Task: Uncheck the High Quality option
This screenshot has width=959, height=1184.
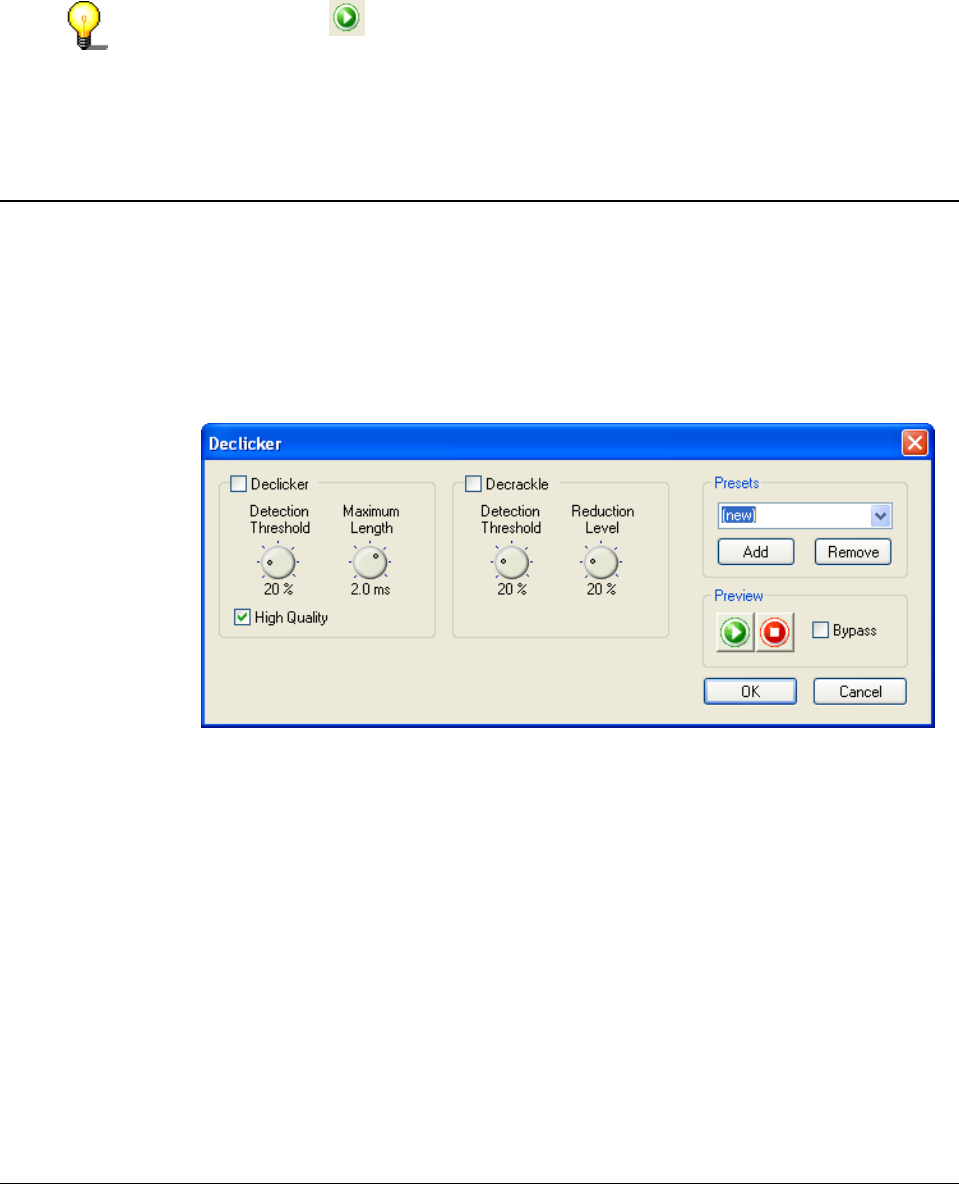Action: [x=242, y=617]
